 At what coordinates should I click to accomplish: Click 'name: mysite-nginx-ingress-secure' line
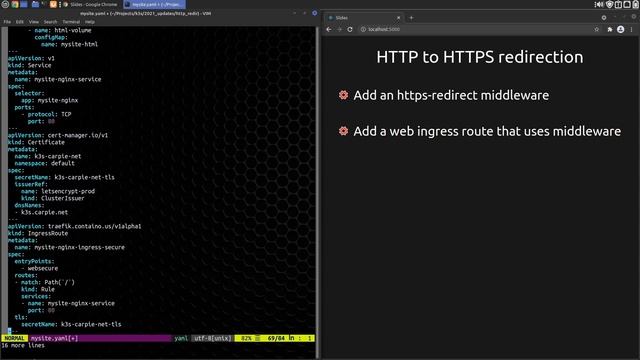point(69,247)
